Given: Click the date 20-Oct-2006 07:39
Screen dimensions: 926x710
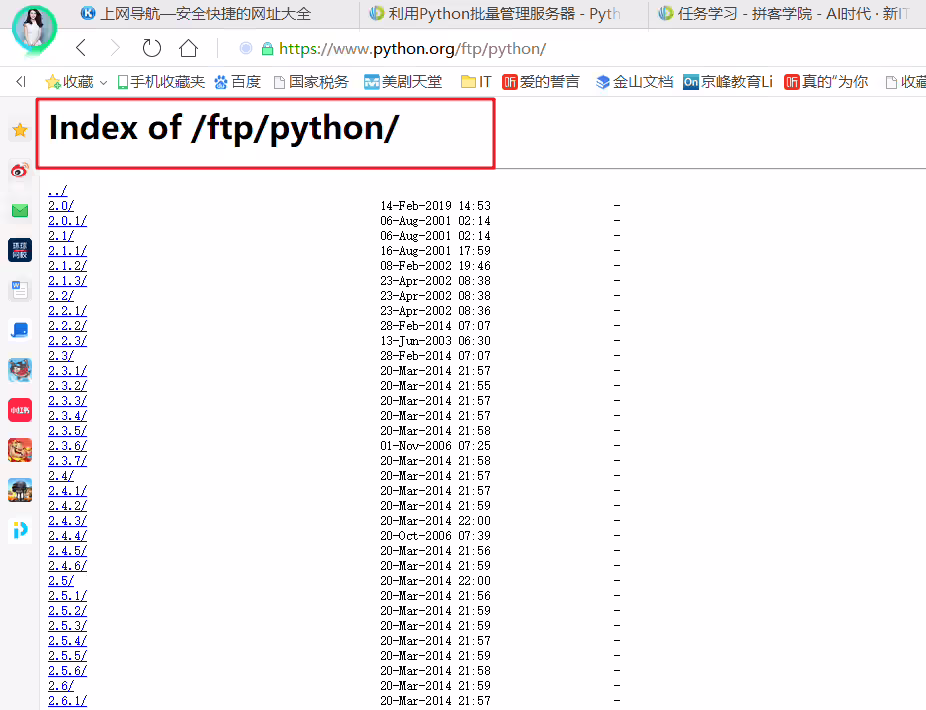Looking at the screenshot, I should (435, 536).
